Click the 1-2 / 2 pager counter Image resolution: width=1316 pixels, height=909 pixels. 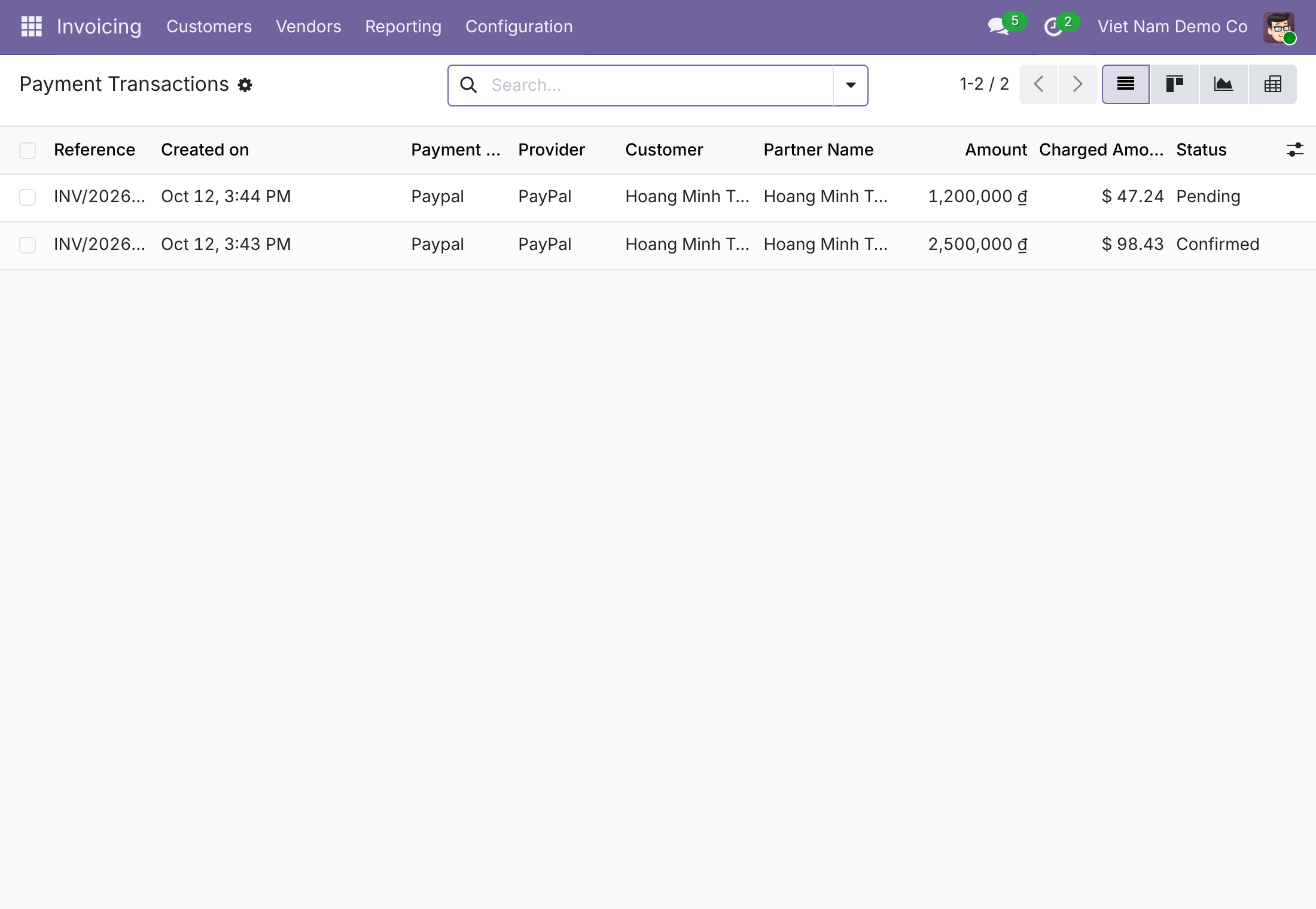point(984,84)
